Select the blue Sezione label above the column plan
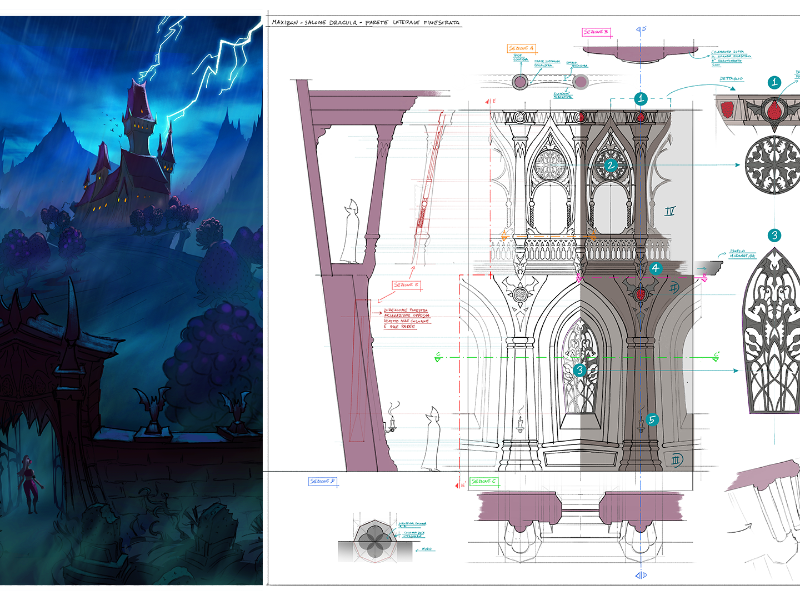Screen dimensions: 800x600 point(322,482)
